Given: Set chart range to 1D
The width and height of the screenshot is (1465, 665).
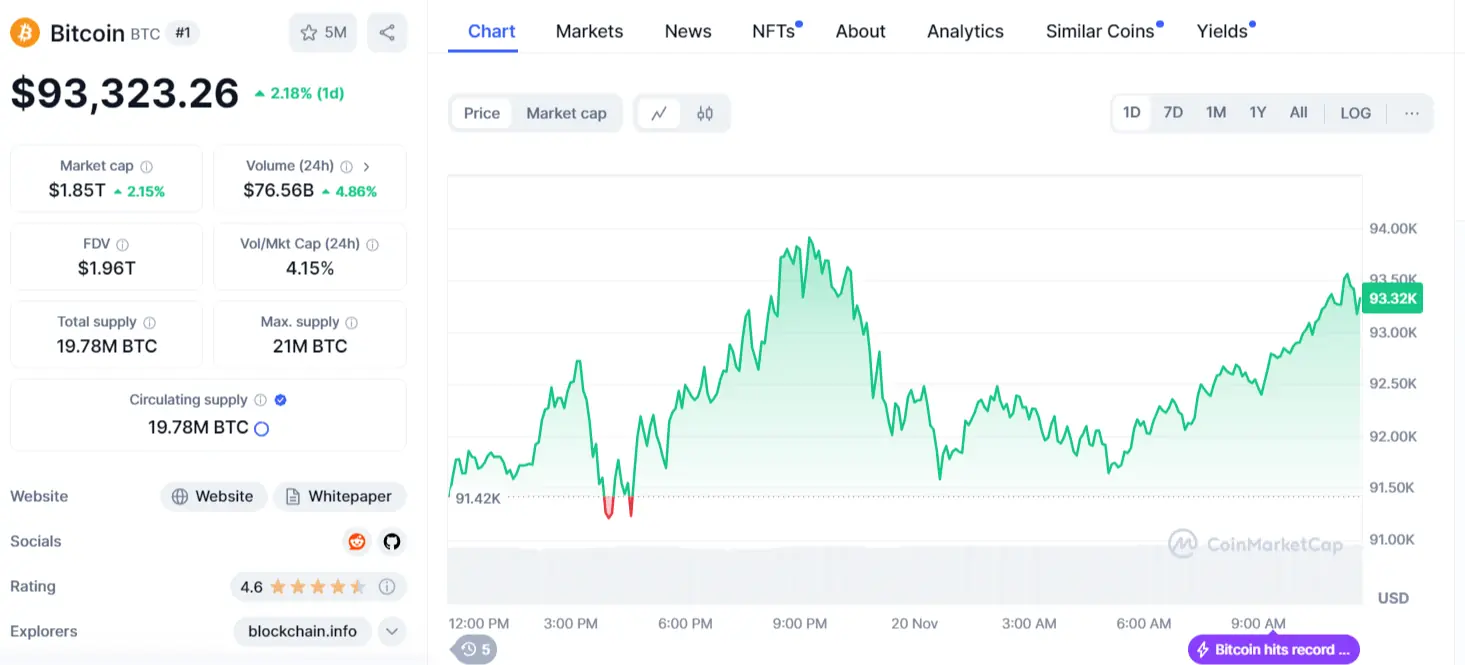Looking at the screenshot, I should [1132, 113].
